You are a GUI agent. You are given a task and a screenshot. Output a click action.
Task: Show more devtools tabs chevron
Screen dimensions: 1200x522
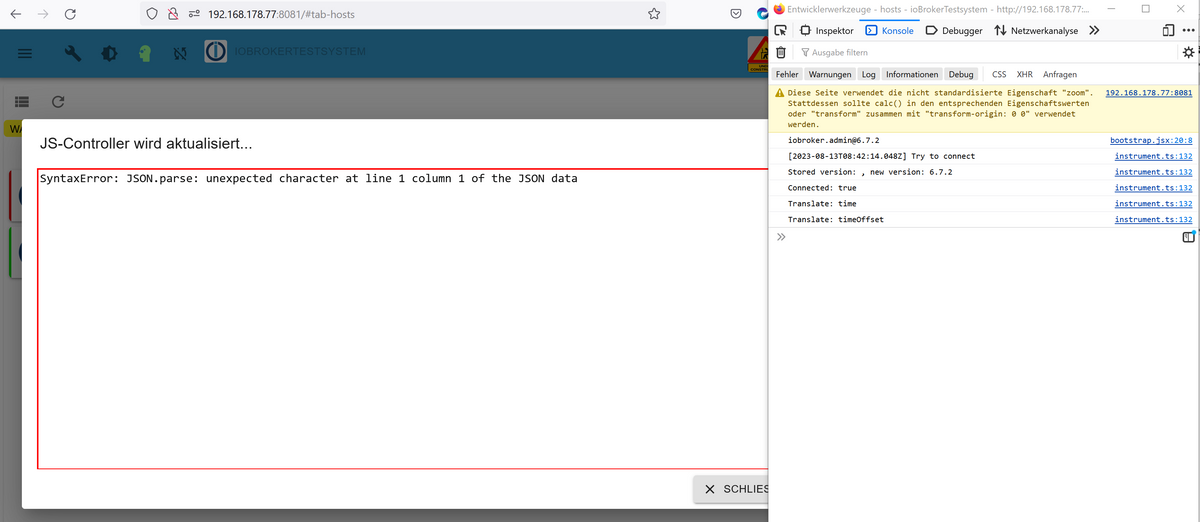[1094, 30]
